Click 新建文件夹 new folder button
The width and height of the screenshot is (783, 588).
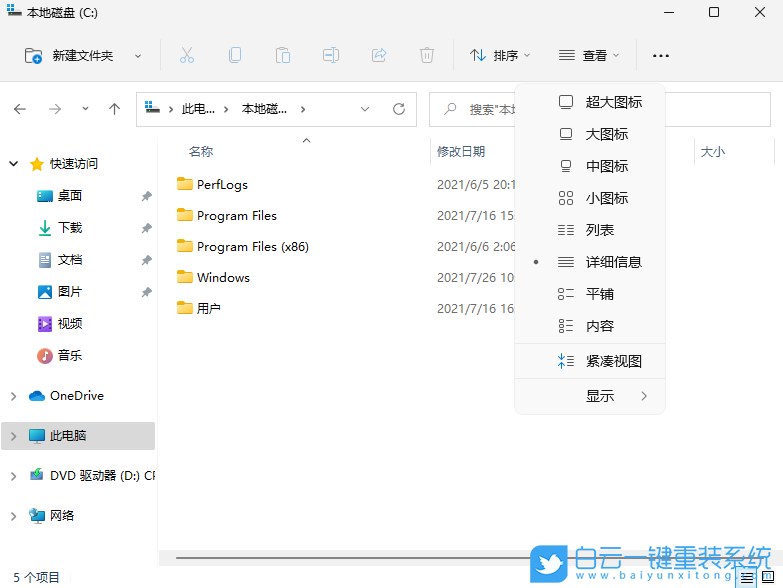click(x=69, y=55)
